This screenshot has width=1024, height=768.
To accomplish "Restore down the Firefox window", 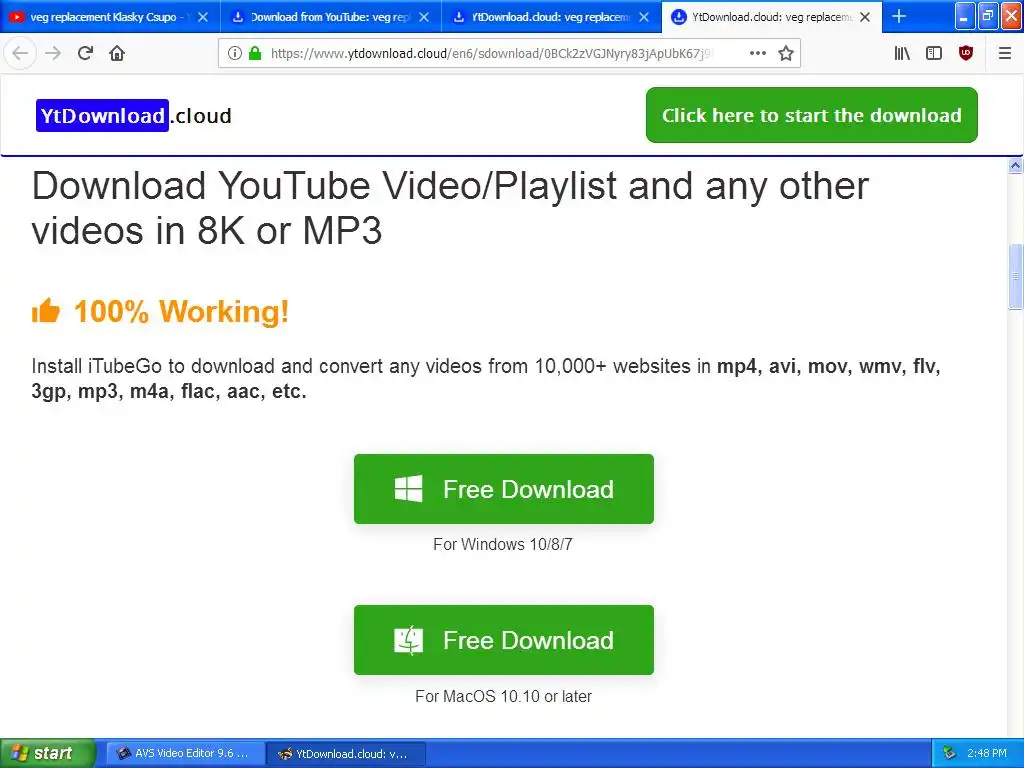I will click(x=988, y=16).
